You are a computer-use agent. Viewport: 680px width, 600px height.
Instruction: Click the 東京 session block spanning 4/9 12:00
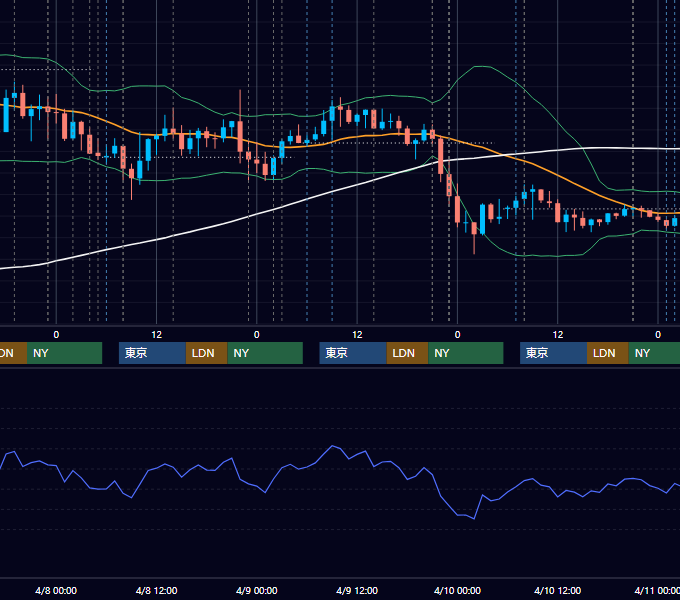353,353
